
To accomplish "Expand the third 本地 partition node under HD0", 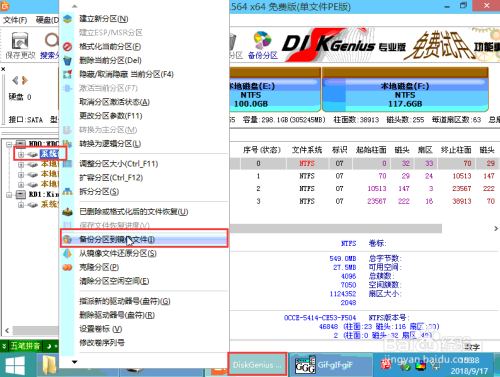I will pyautogui.click(x=21, y=185).
